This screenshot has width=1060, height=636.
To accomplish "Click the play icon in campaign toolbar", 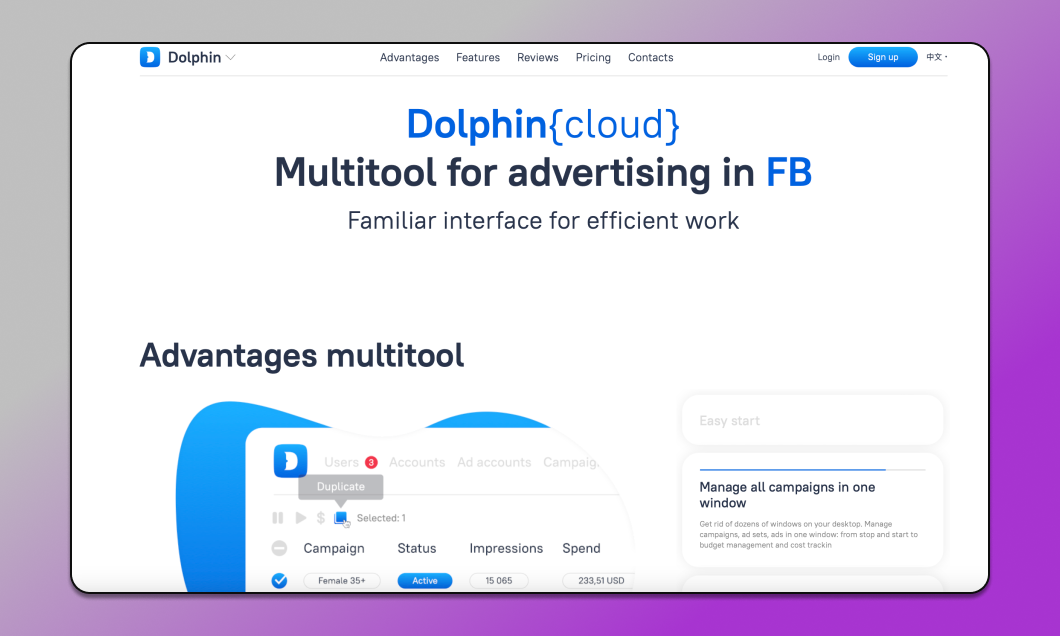I will (x=301, y=518).
